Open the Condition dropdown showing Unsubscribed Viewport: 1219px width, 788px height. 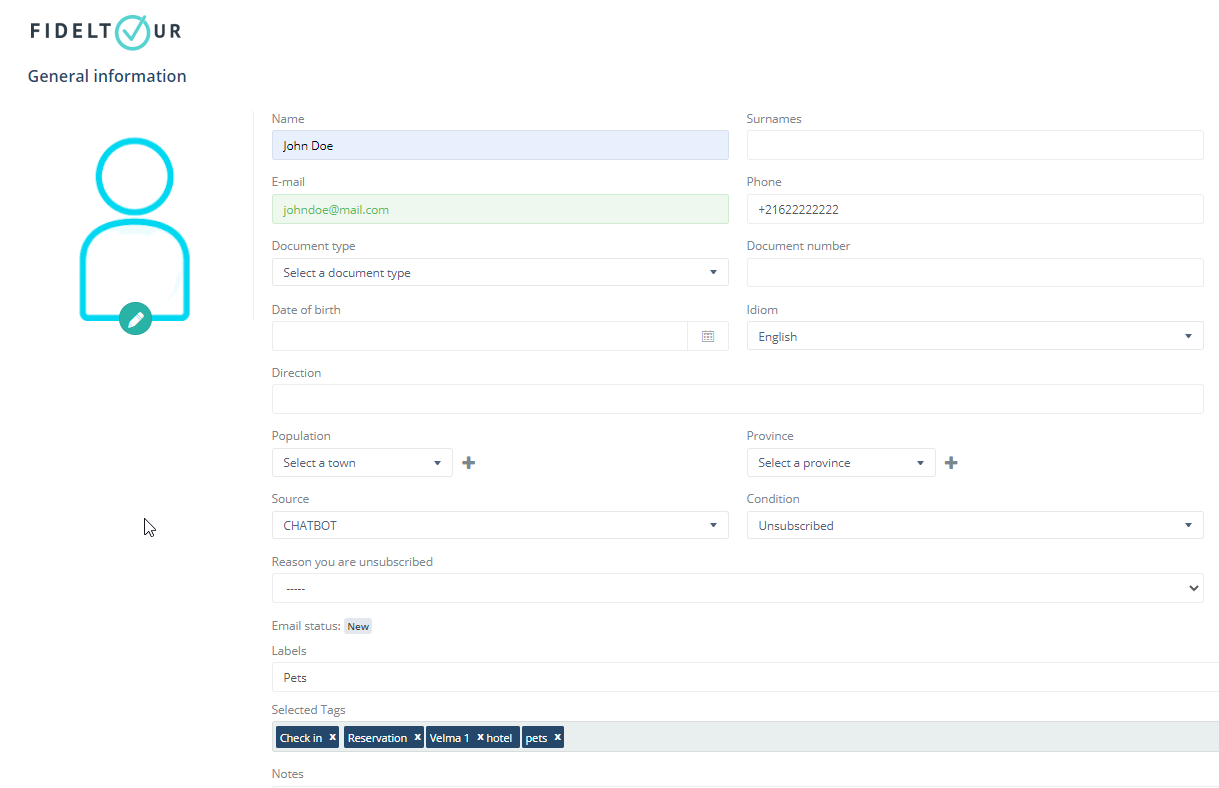[x=974, y=526]
